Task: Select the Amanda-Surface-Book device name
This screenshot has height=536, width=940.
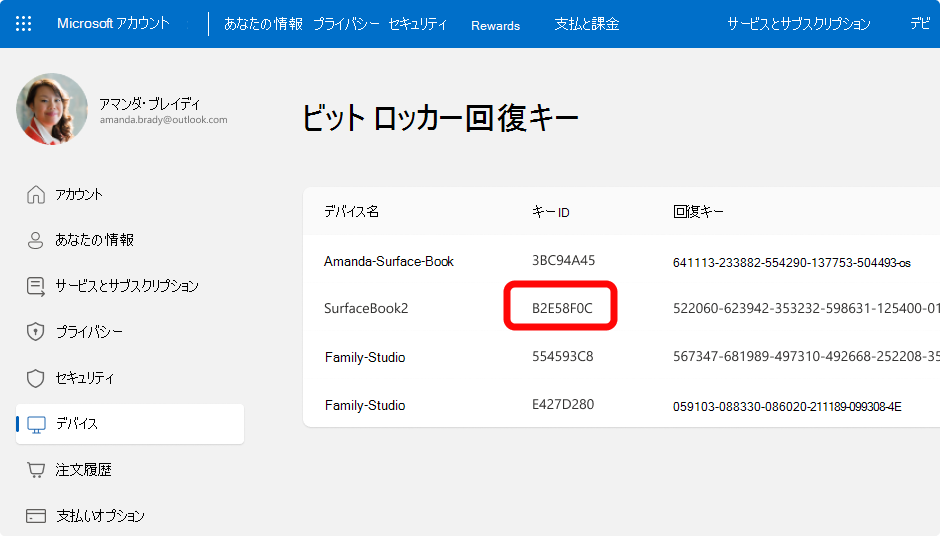Action: coord(388,261)
